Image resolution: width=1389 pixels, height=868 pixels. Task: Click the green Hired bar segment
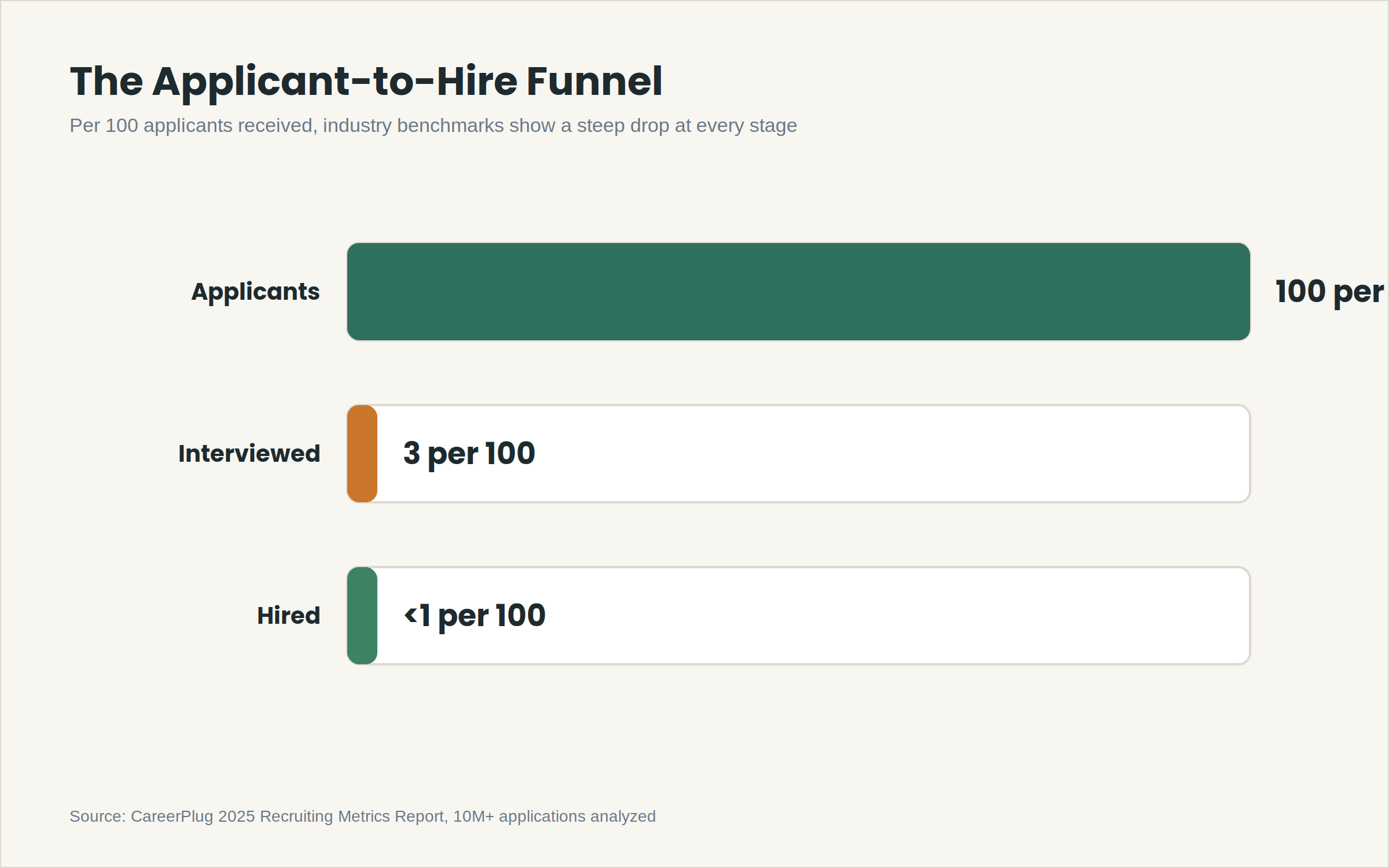point(362,616)
